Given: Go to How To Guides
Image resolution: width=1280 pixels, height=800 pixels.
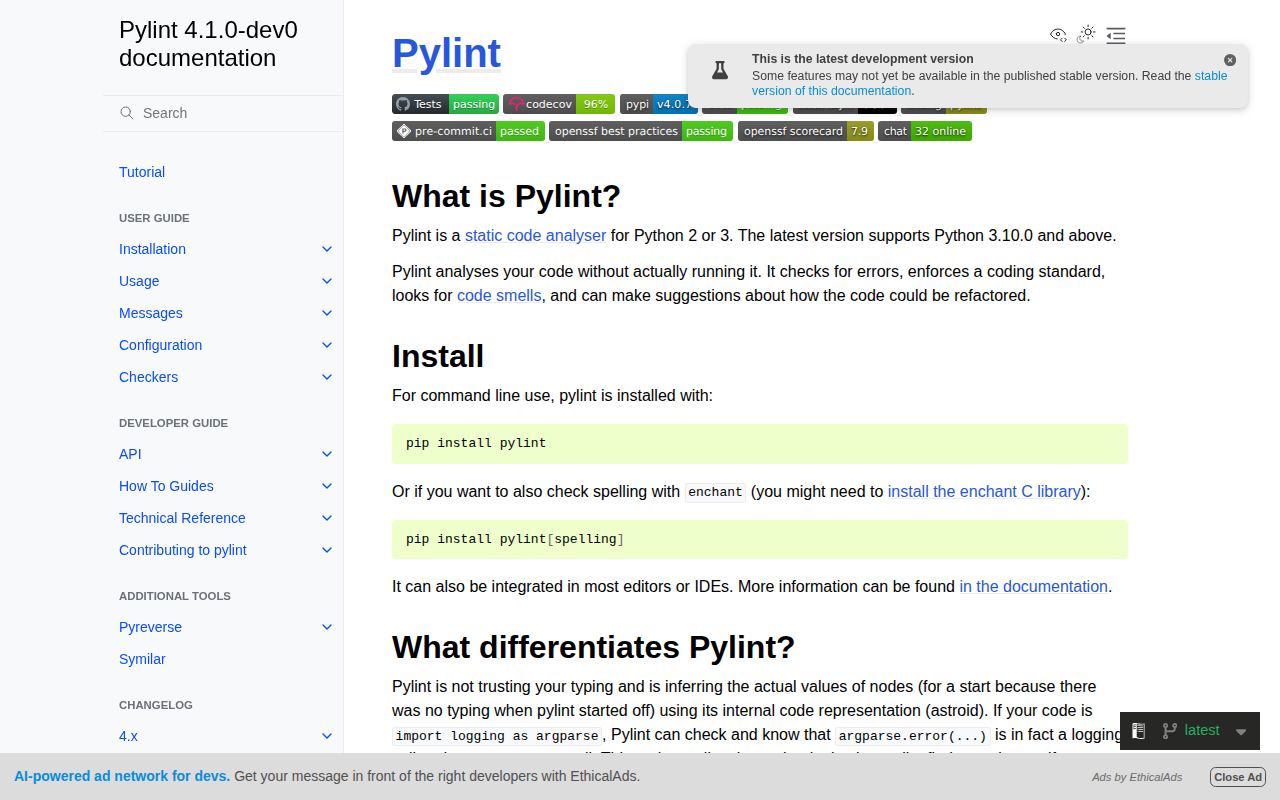Looking at the screenshot, I should click(x=166, y=486).
